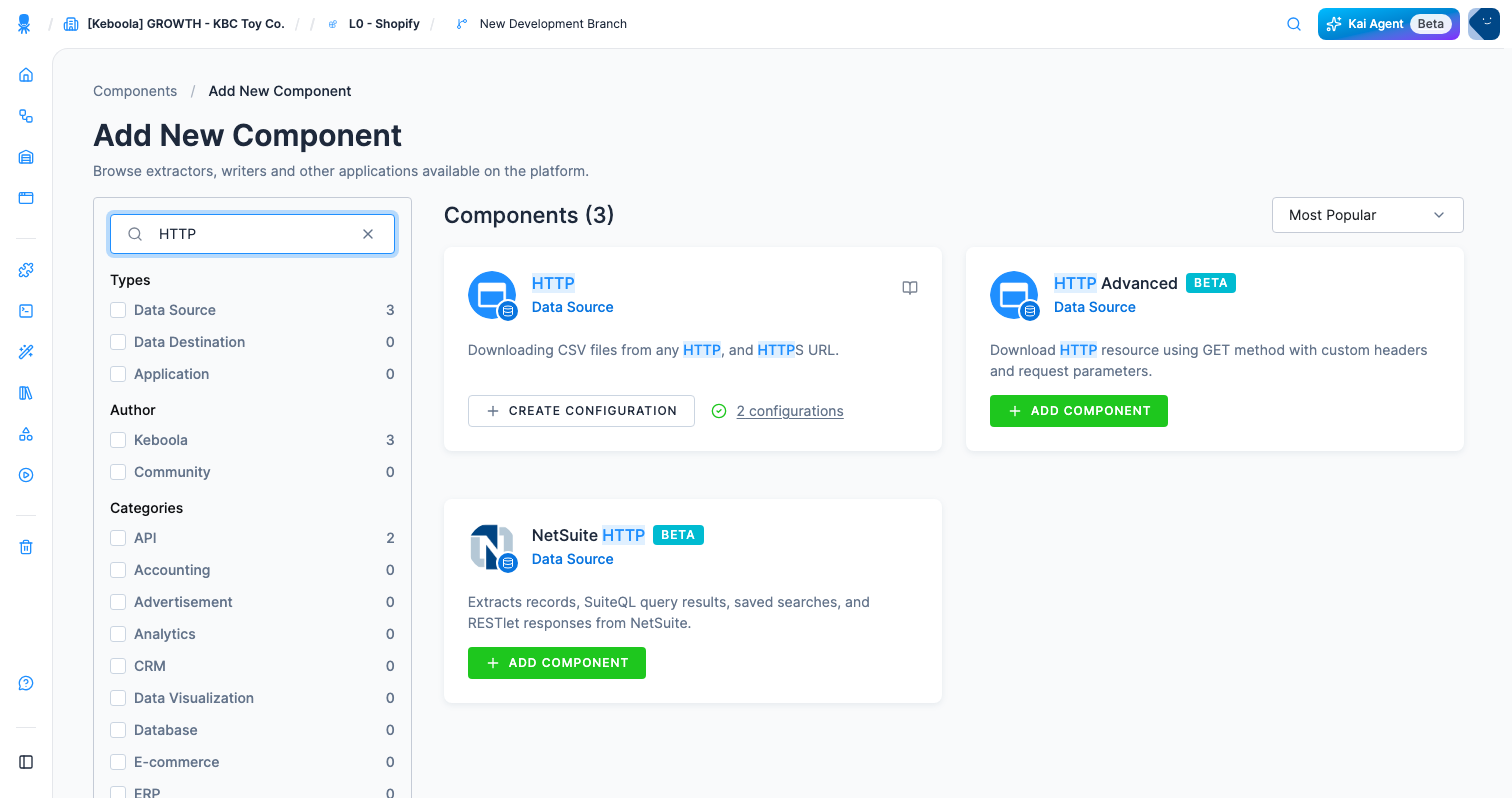Open the HTTP component title link
Screen dimensions: 1512x798
pos(553,283)
